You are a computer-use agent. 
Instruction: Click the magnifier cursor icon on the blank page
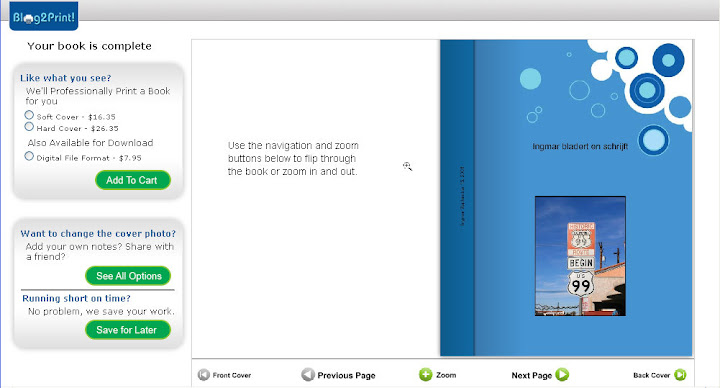[407, 166]
